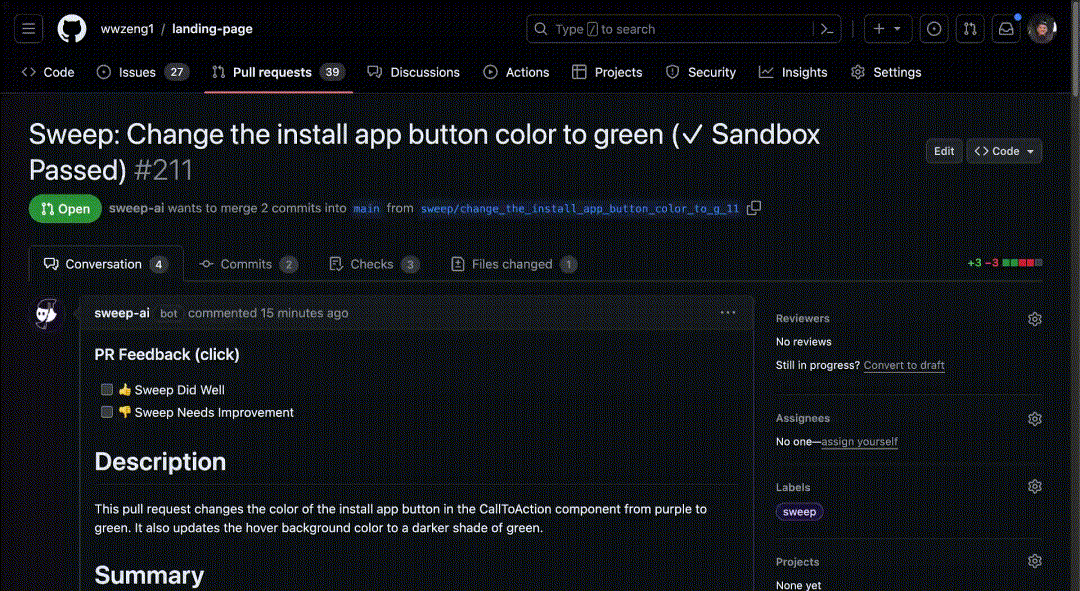Click the sweep-ai bot avatar
This screenshot has width=1080, height=591.
click(46, 313)
